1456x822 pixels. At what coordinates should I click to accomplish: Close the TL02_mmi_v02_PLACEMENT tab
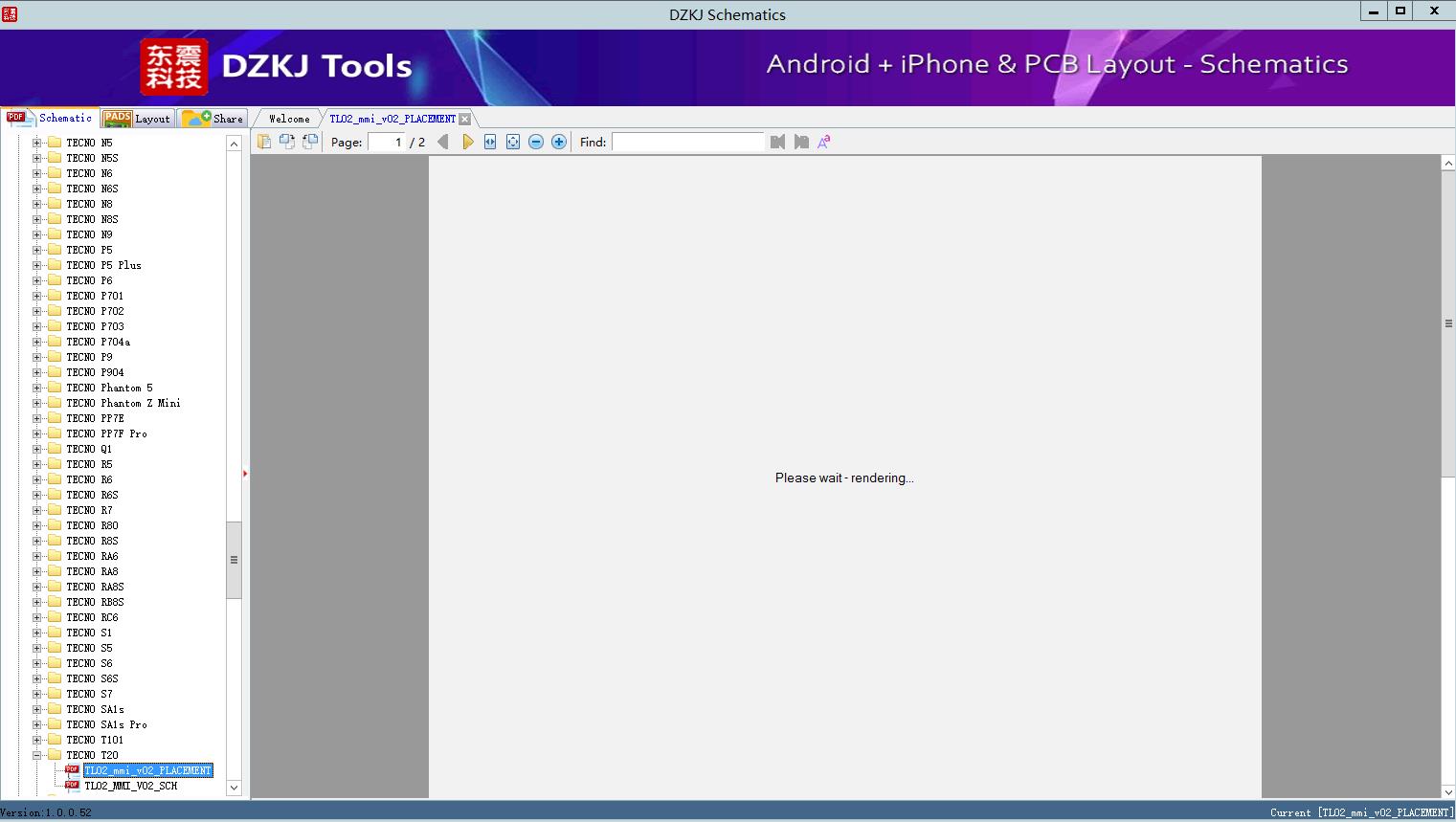464,119
